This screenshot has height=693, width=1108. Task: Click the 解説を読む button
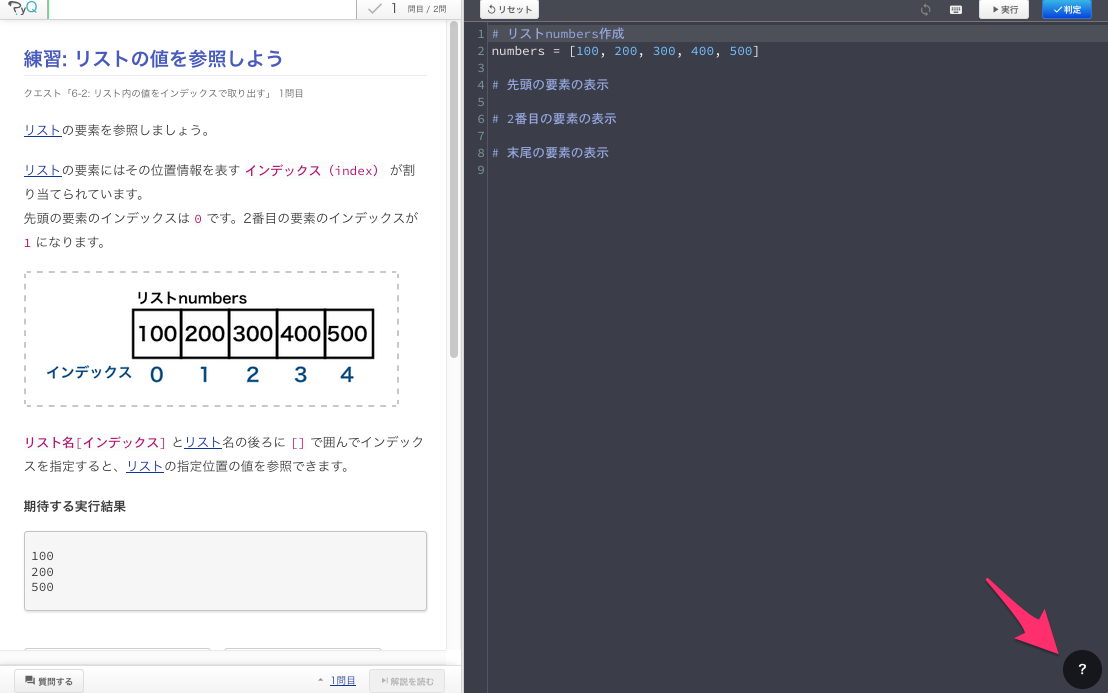406,679
